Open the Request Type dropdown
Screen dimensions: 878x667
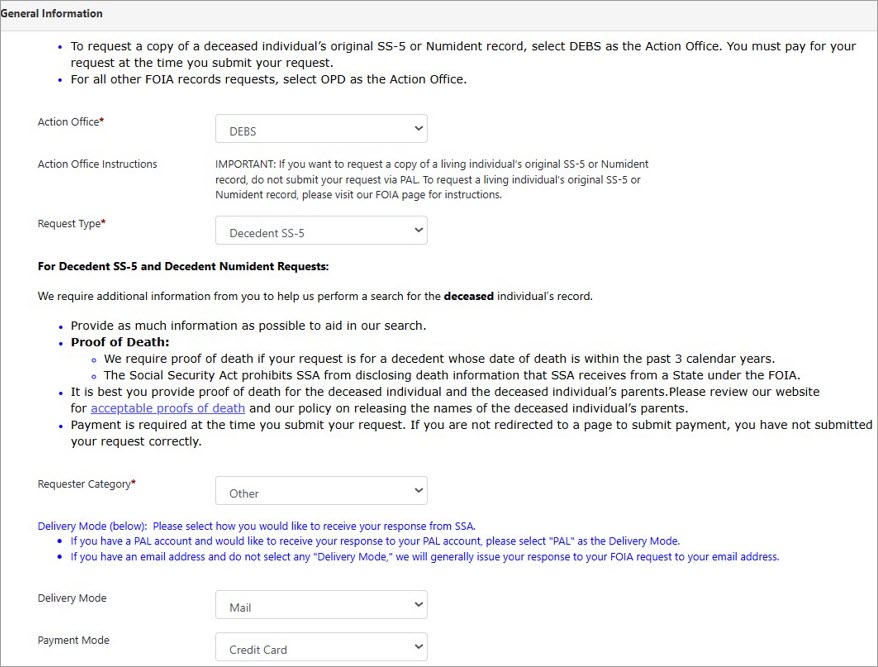(x=320, y=230)
